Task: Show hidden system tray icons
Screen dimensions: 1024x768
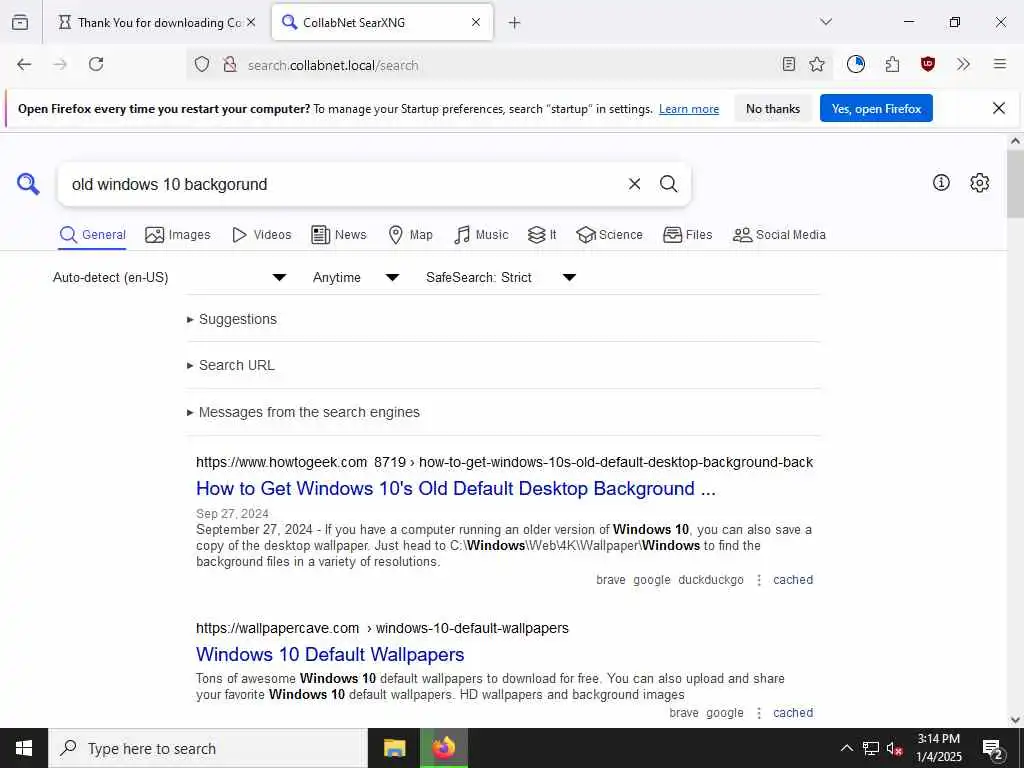Action: tap(846, 748)
